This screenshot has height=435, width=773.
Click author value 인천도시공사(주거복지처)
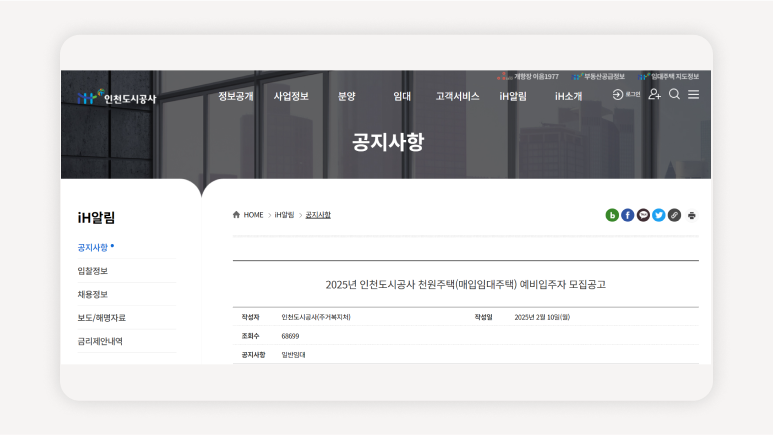click(x=316, y=317)
